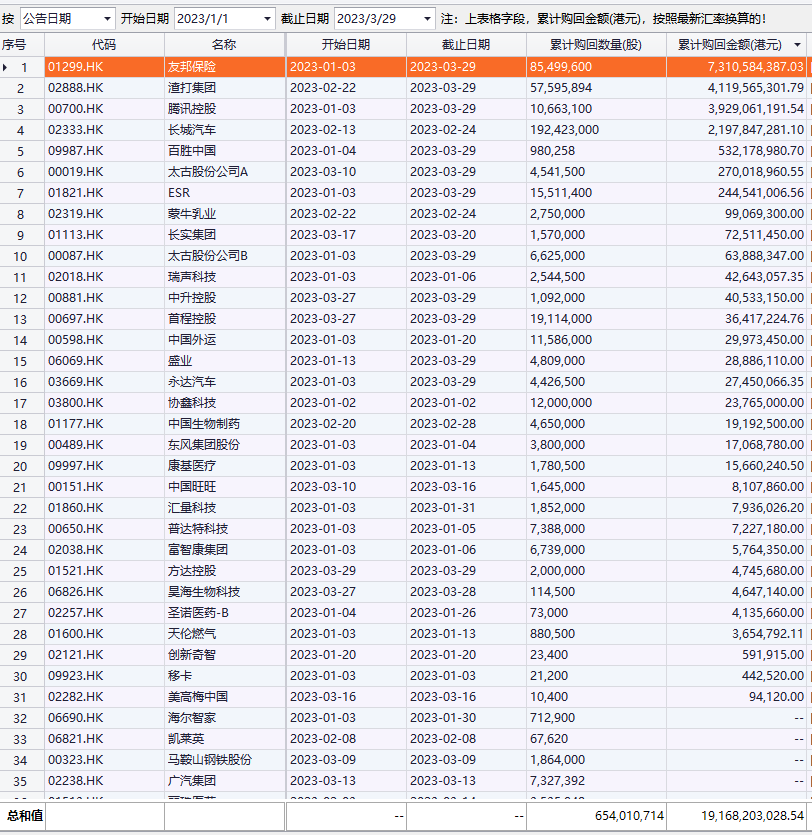Select the 腾讯控股 name cell
812x835 pixels.
coord(224,109)
